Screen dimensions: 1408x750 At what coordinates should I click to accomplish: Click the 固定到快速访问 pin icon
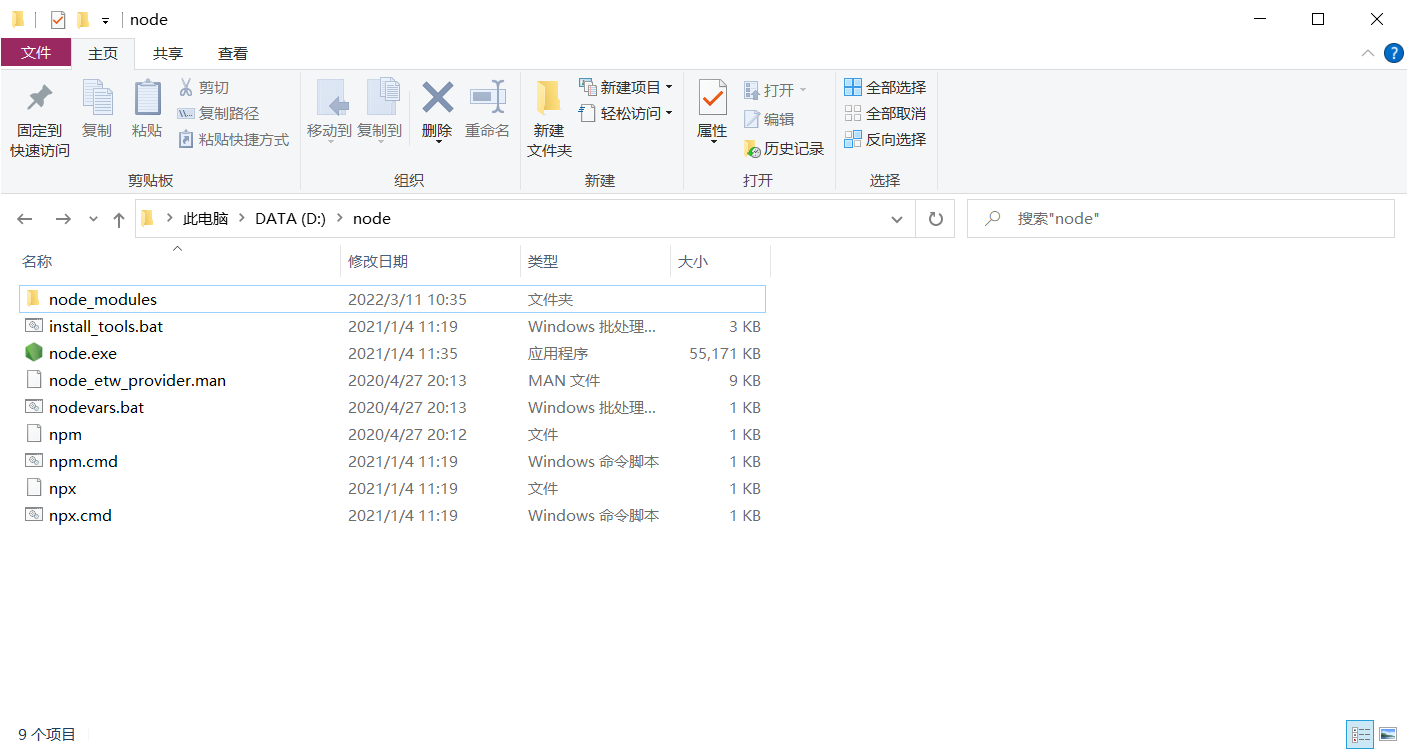coord(39,98)
